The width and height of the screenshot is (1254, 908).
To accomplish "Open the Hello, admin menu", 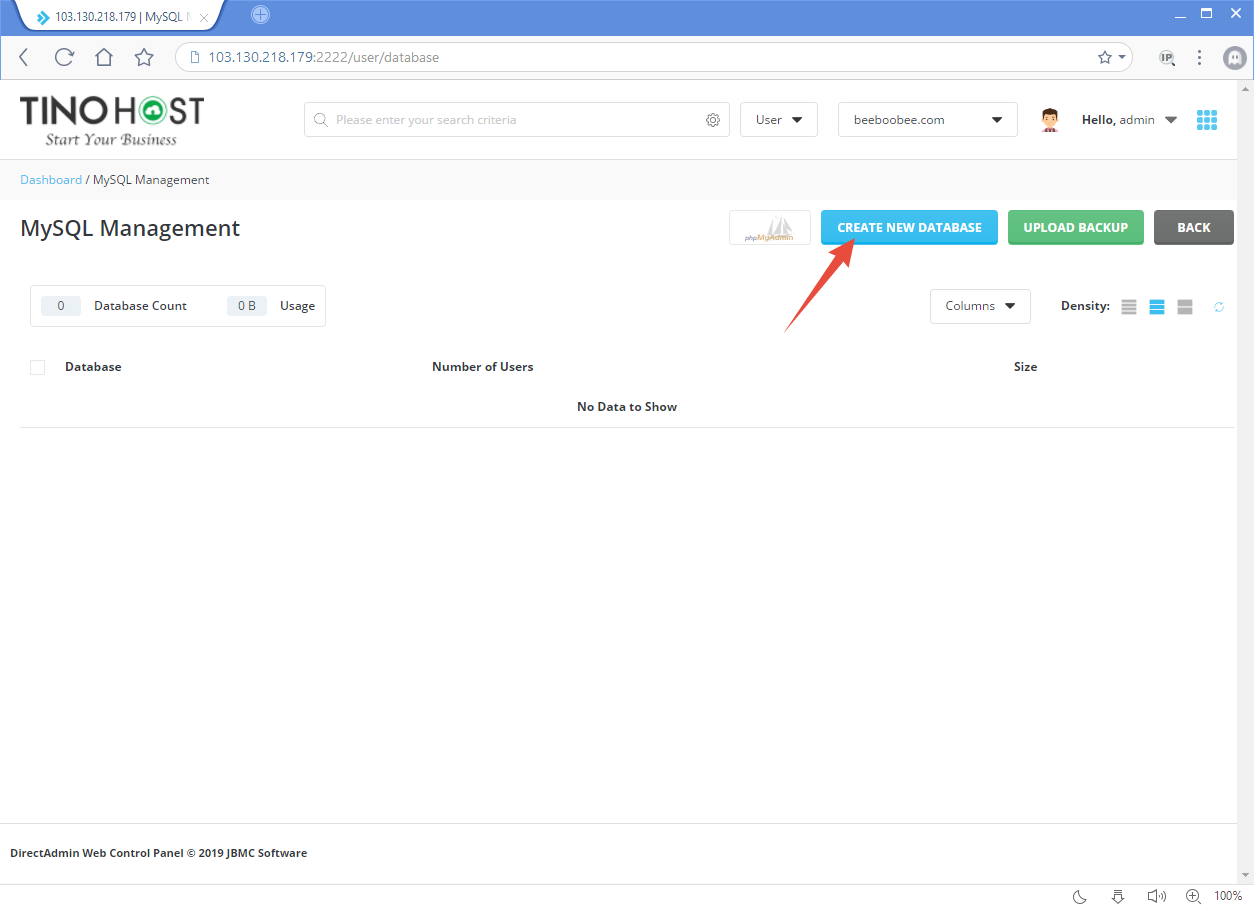I will [x=1129, y=119].
